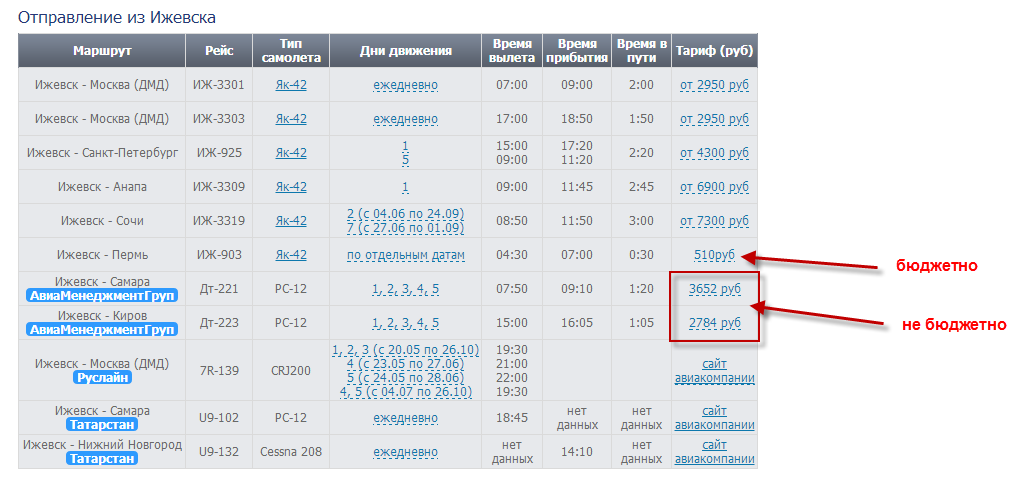Viewport: 1029px width, 484px height.
Task: Open fare '510руб' for Пермь
Action: pyautogui.click(x=715, y=255)
